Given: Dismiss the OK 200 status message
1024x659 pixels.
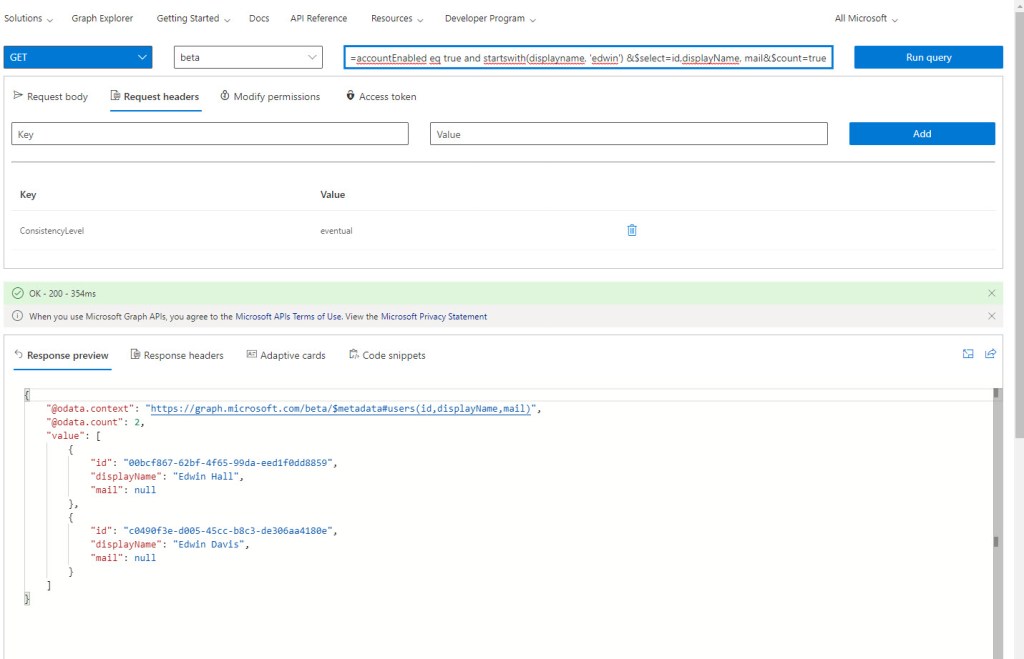Looking at the screenshot, I should [x=991, y=293].
